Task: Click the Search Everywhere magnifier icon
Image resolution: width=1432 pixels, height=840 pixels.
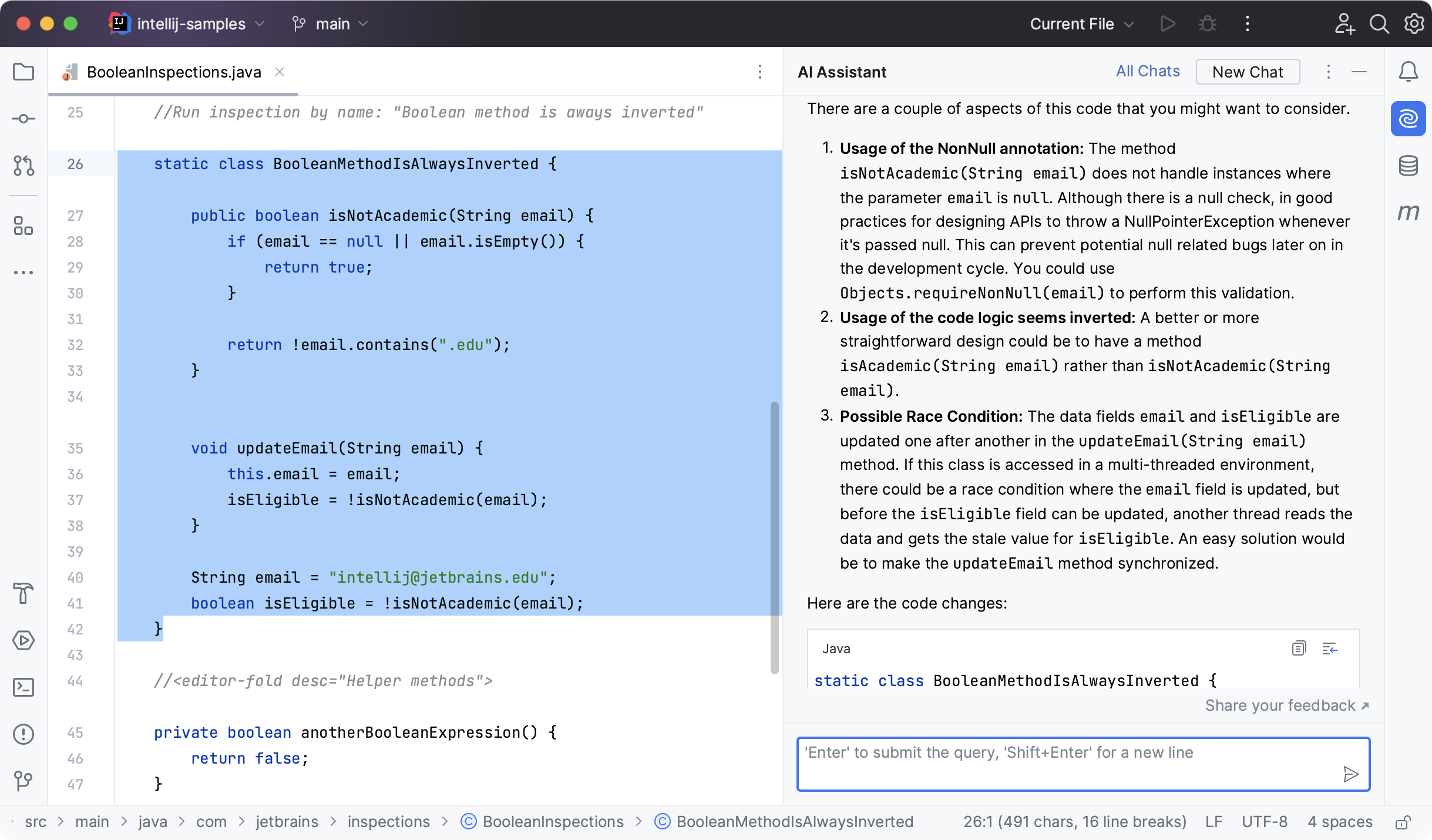Action: point(1378,24)
